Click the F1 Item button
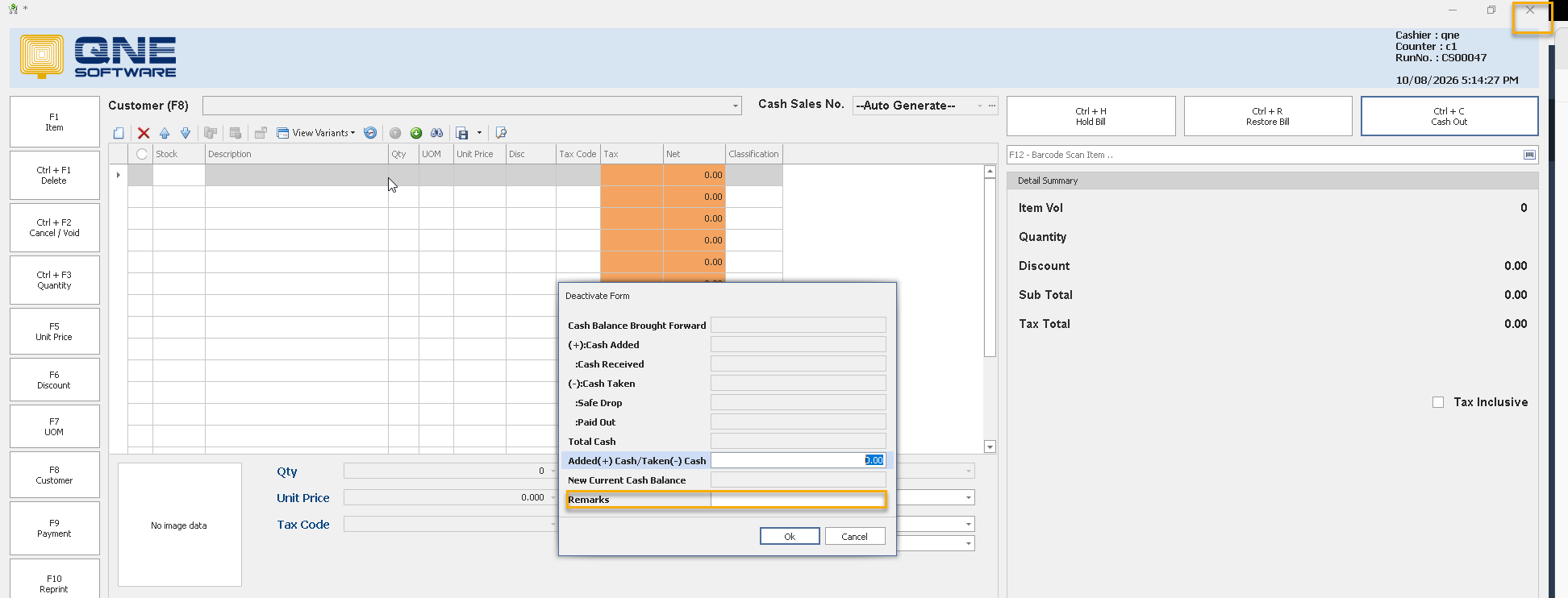Viewport: 1568px width, 598px height. click(55, 122)
